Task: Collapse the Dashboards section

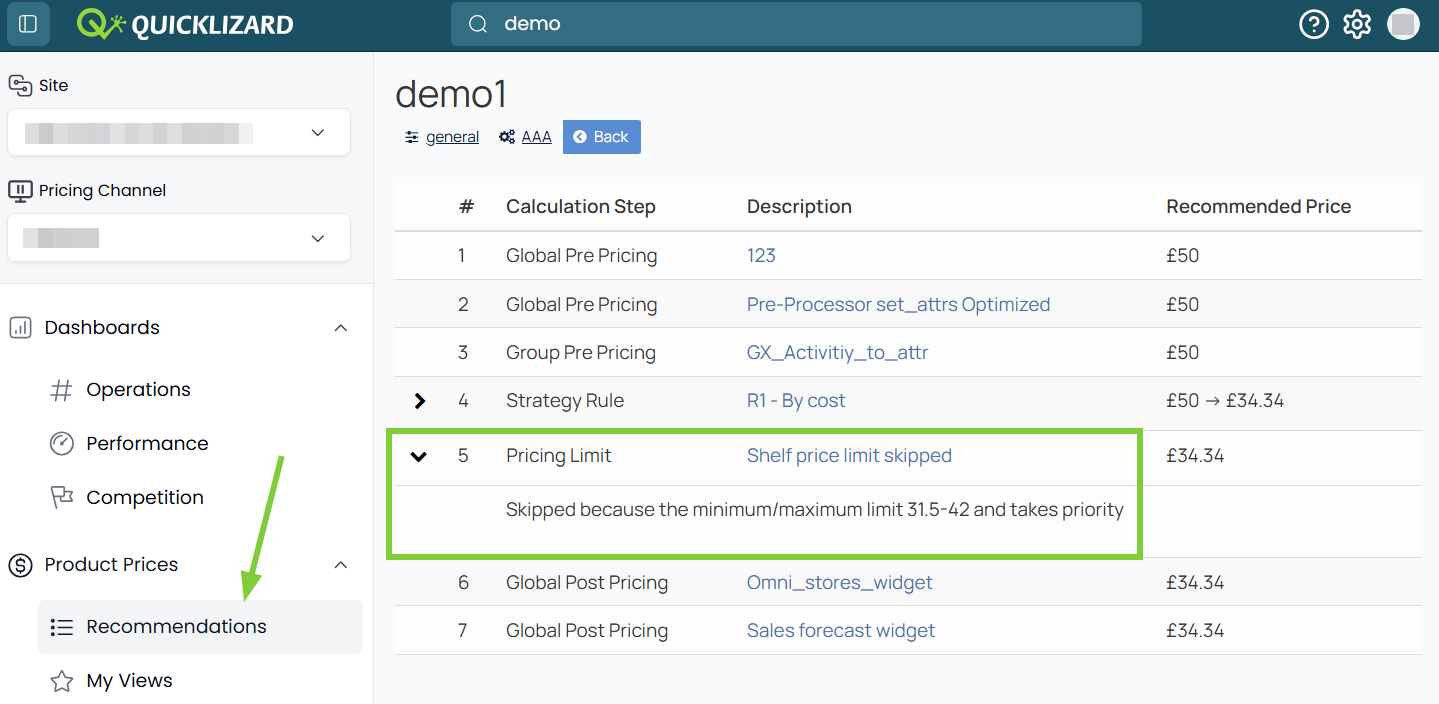Action: click(341, 328)
